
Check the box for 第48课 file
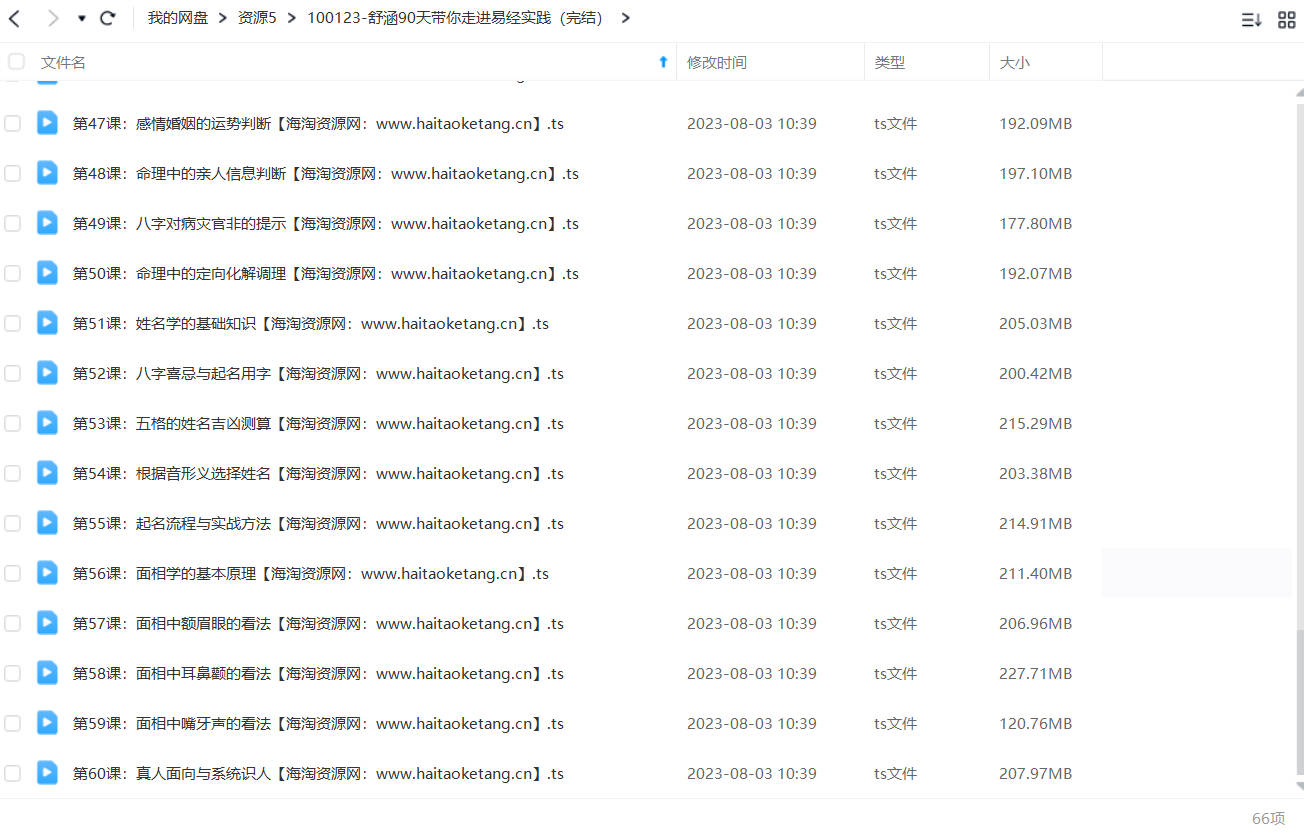pos(12,173)
